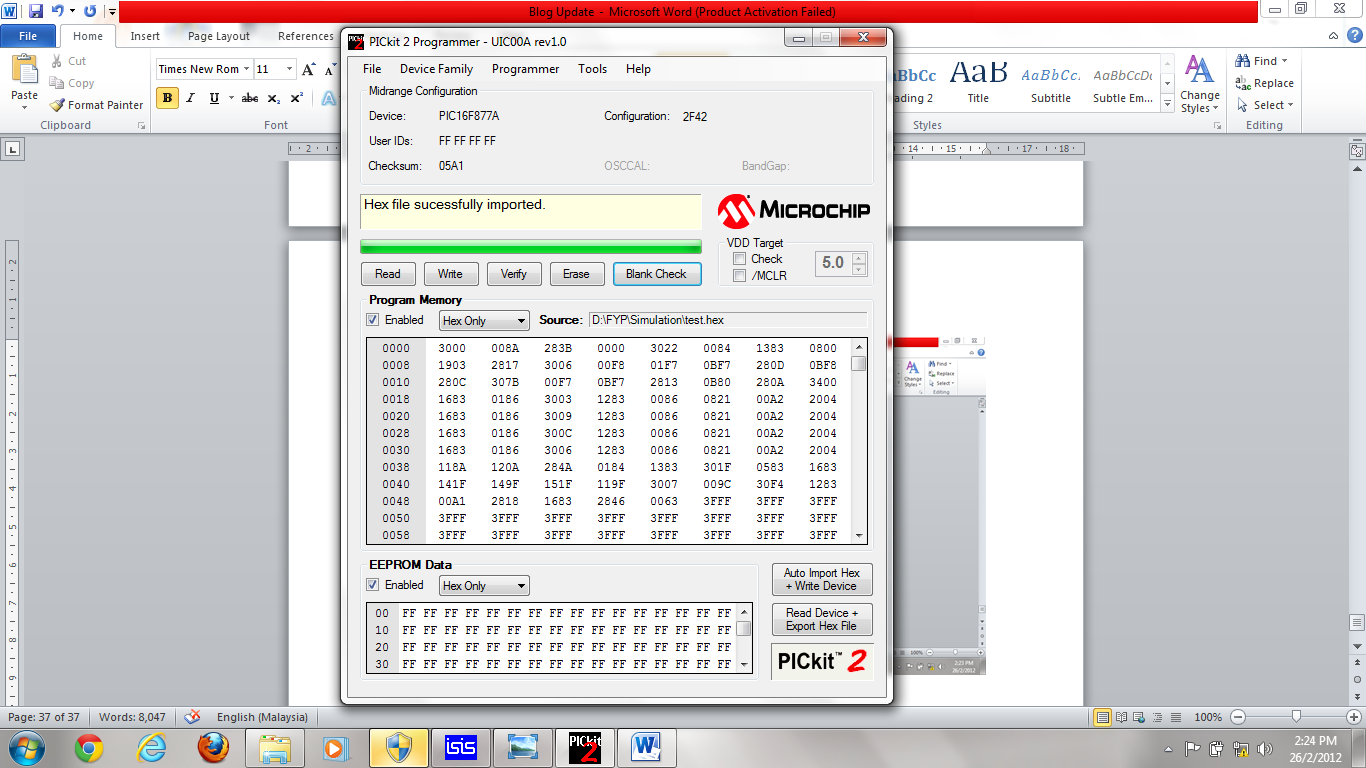
Task: Click the Paste clipboard icon in Word
Action: pos(24,70)
